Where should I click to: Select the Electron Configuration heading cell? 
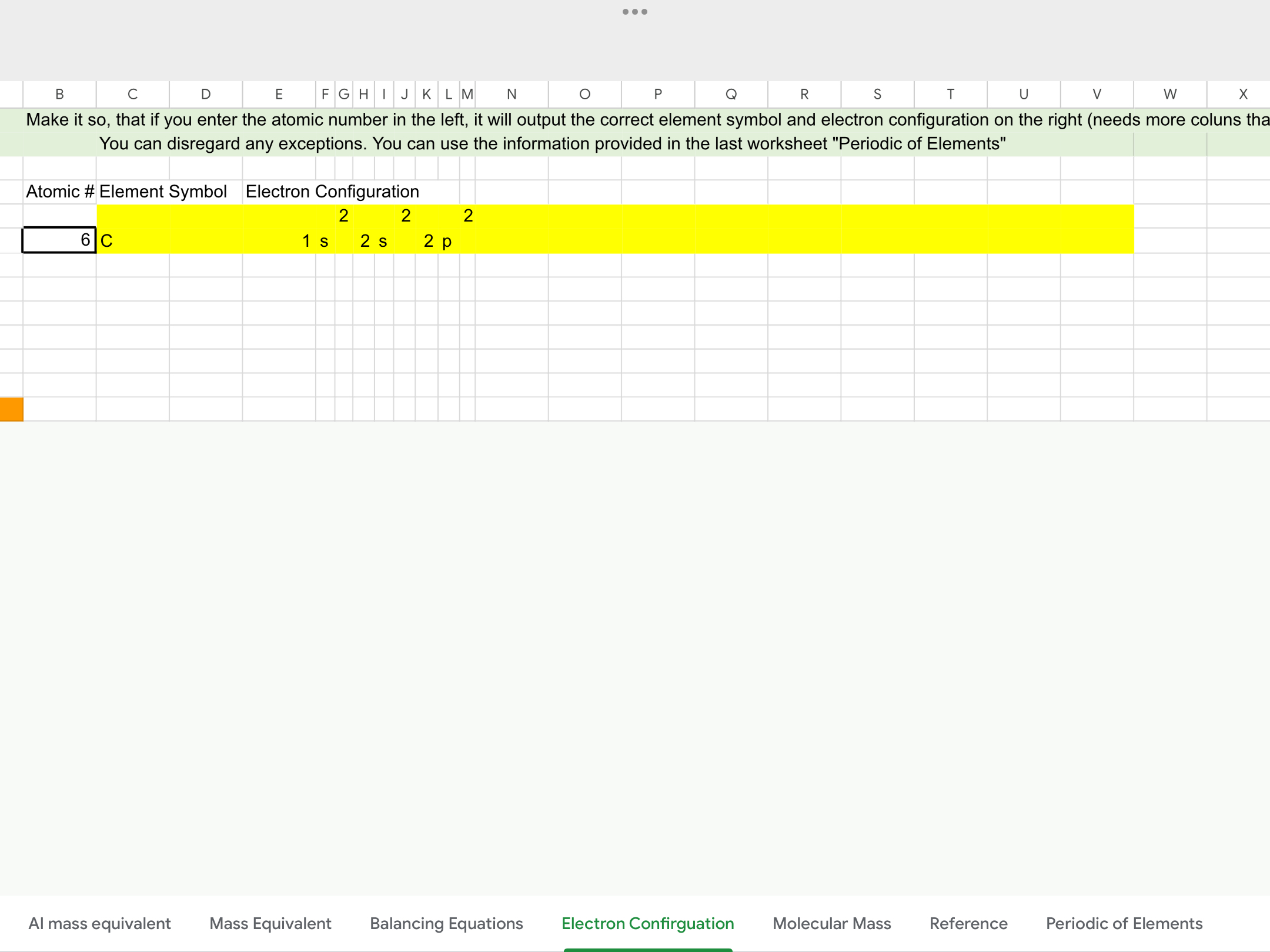[x=279, y=192]
